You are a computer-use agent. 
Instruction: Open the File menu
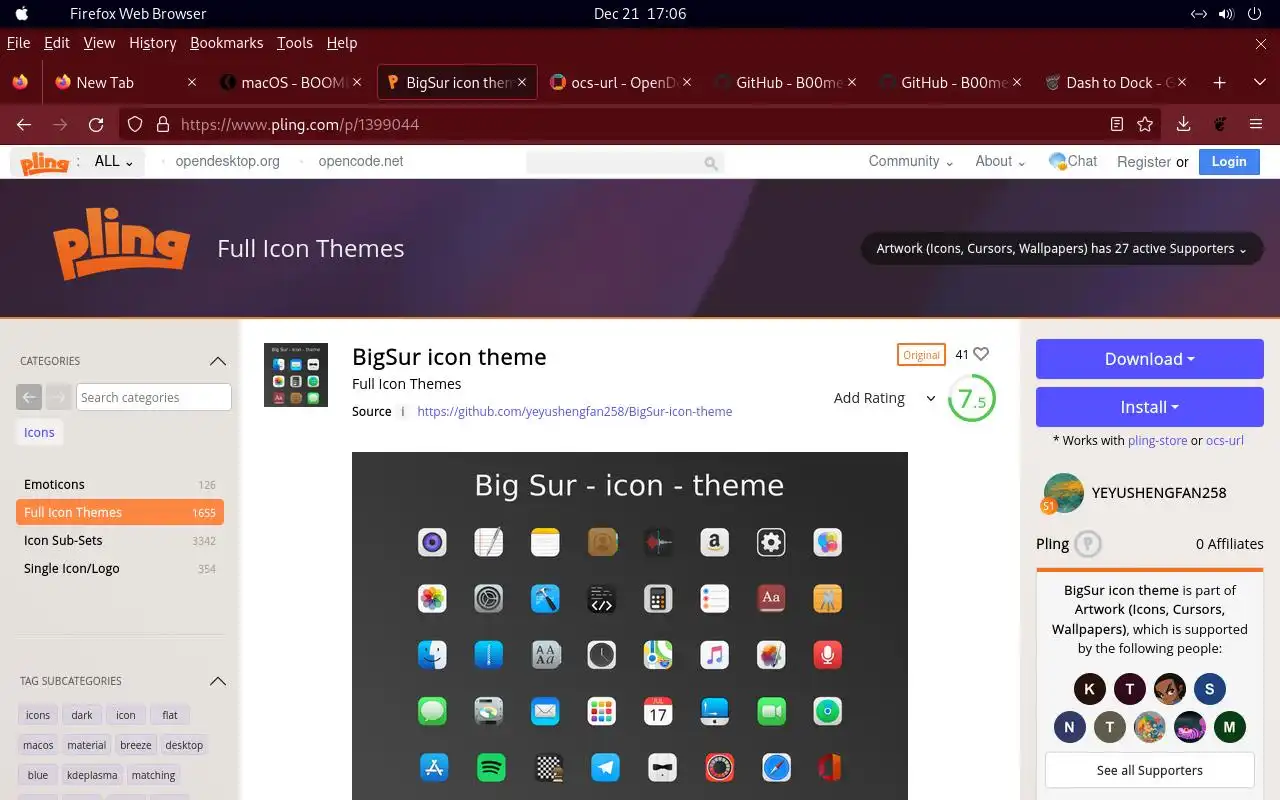click(18, 43)
